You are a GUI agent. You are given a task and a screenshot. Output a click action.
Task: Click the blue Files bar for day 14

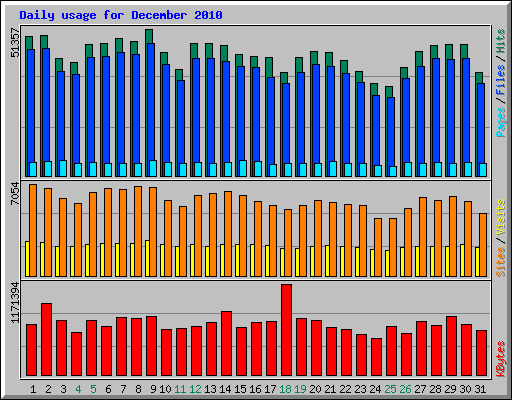pyautogui.click(x=226, y=112)
